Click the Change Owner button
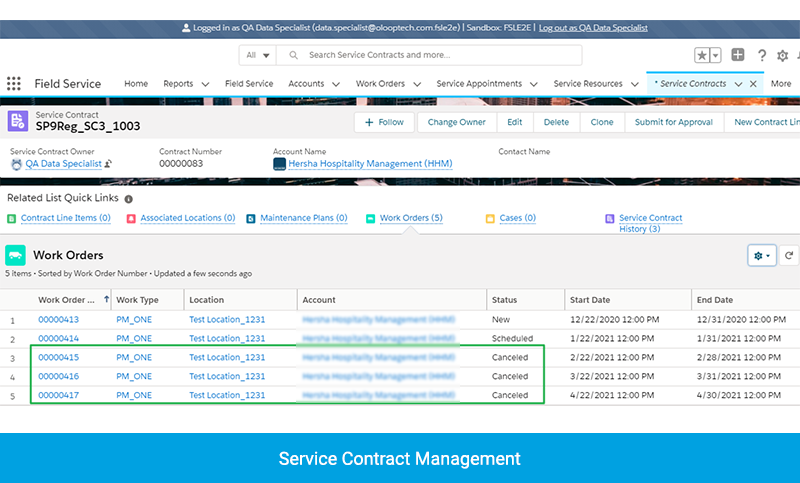800x483 pixels. [x=457, y=122]
